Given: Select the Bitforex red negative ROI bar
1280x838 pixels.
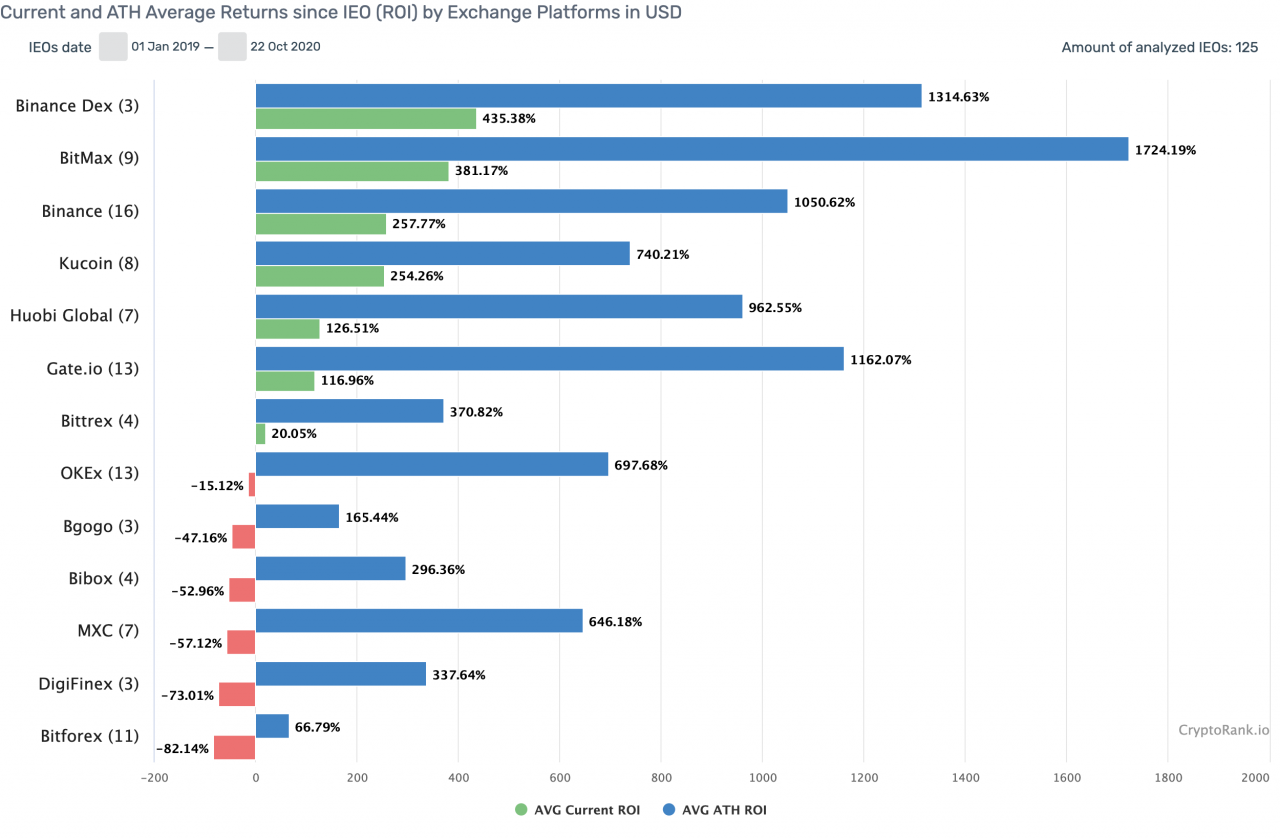Looking at the screenshot, I should click(235, 747).
